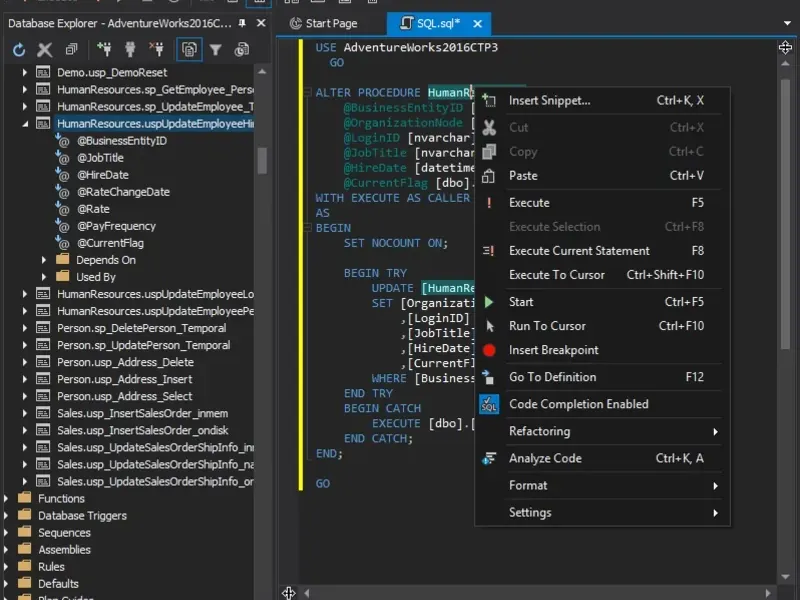The height and width of the screenshot is (600, 800).
Task: Click the Database Explorer vertical scrollbar thumb
Action: [x=262, y=160]
